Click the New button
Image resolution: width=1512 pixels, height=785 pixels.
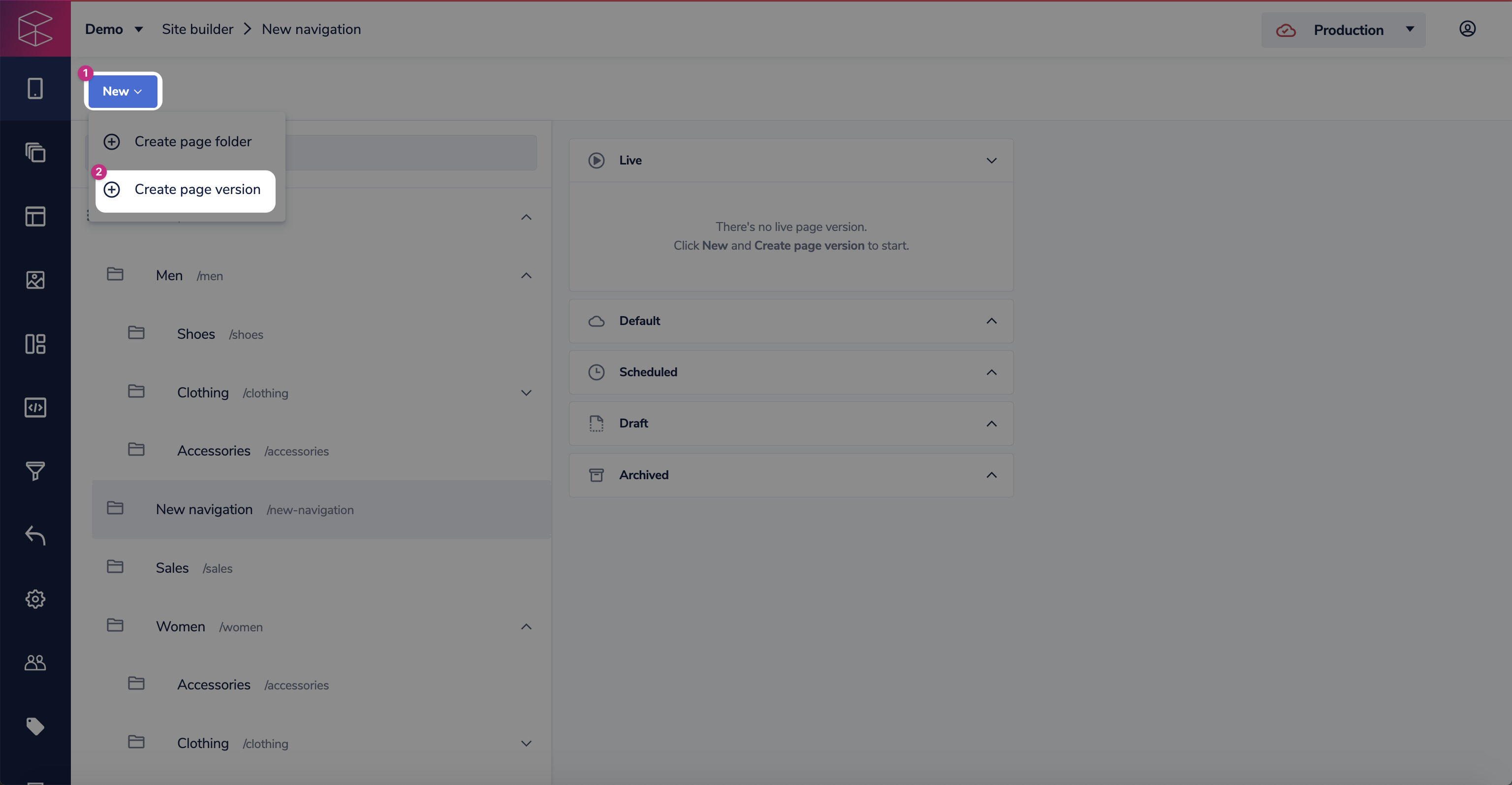(x=122, y=91)
